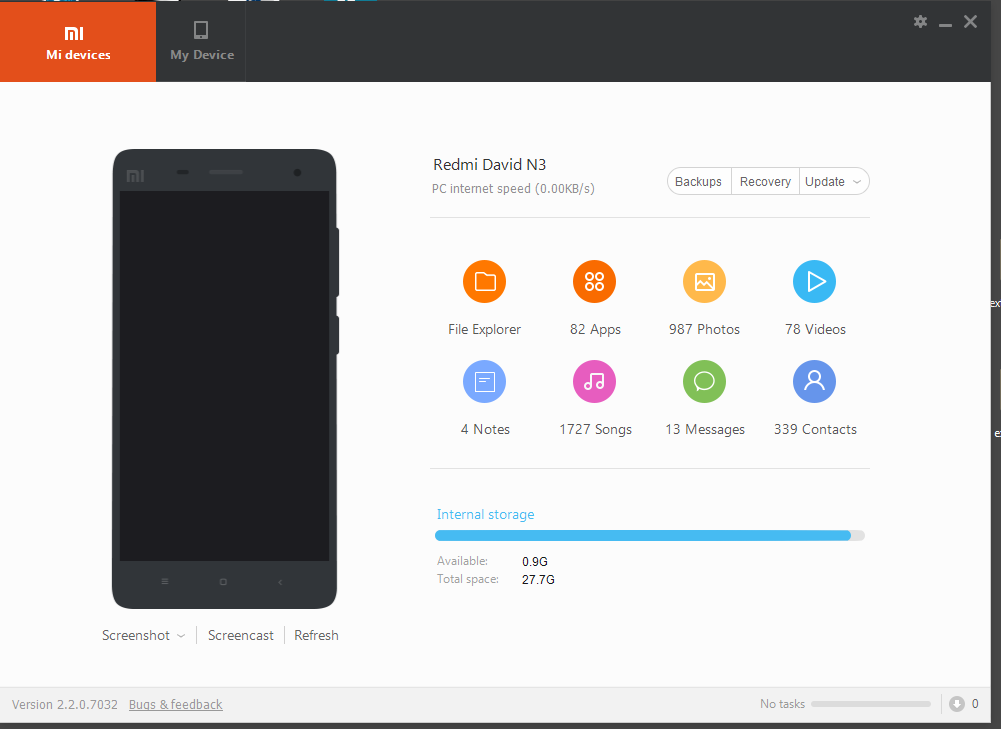Tap the phone's menu key
Image resolution: width=1001 pixels, height=729 pixels.
pyautogui.click(x=165, y=582)
